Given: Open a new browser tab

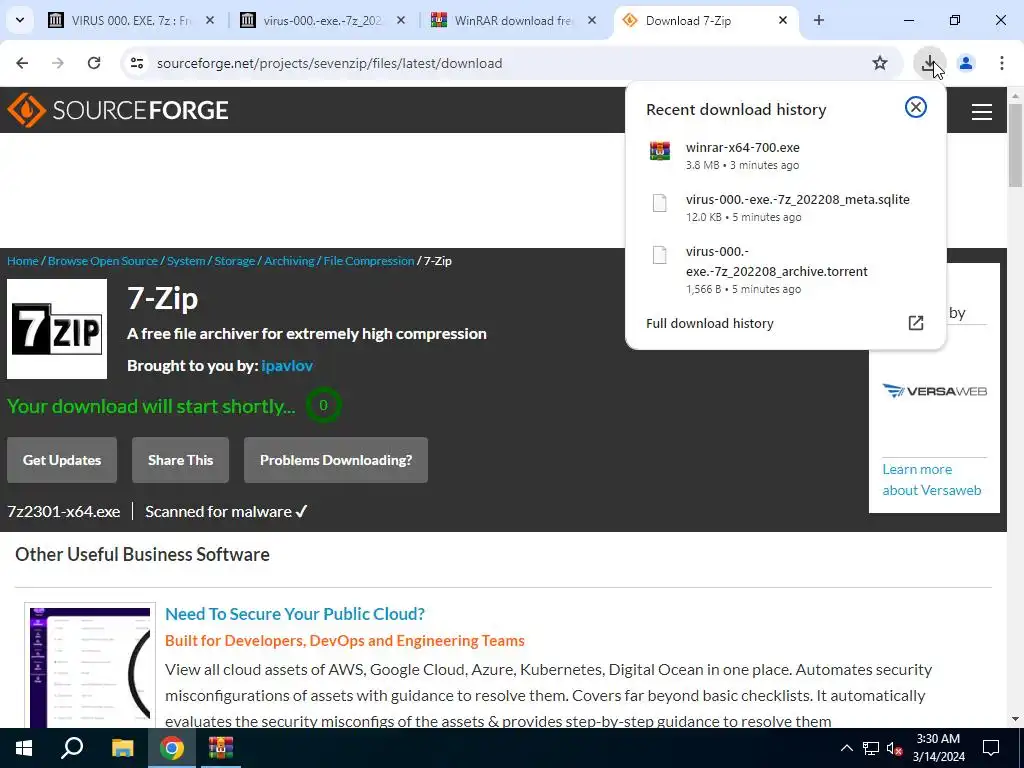Looking at the screenshot, I should click(818, 20).
